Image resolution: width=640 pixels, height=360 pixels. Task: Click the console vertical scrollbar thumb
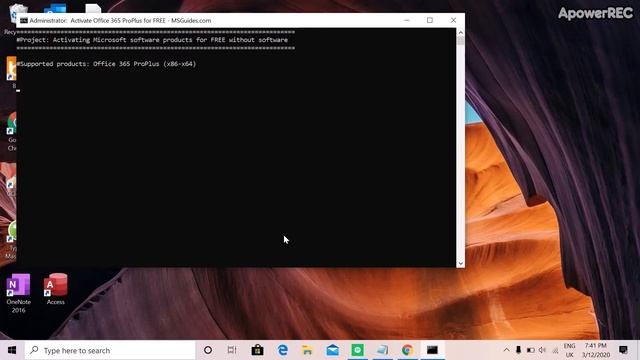tap(460, 40)
